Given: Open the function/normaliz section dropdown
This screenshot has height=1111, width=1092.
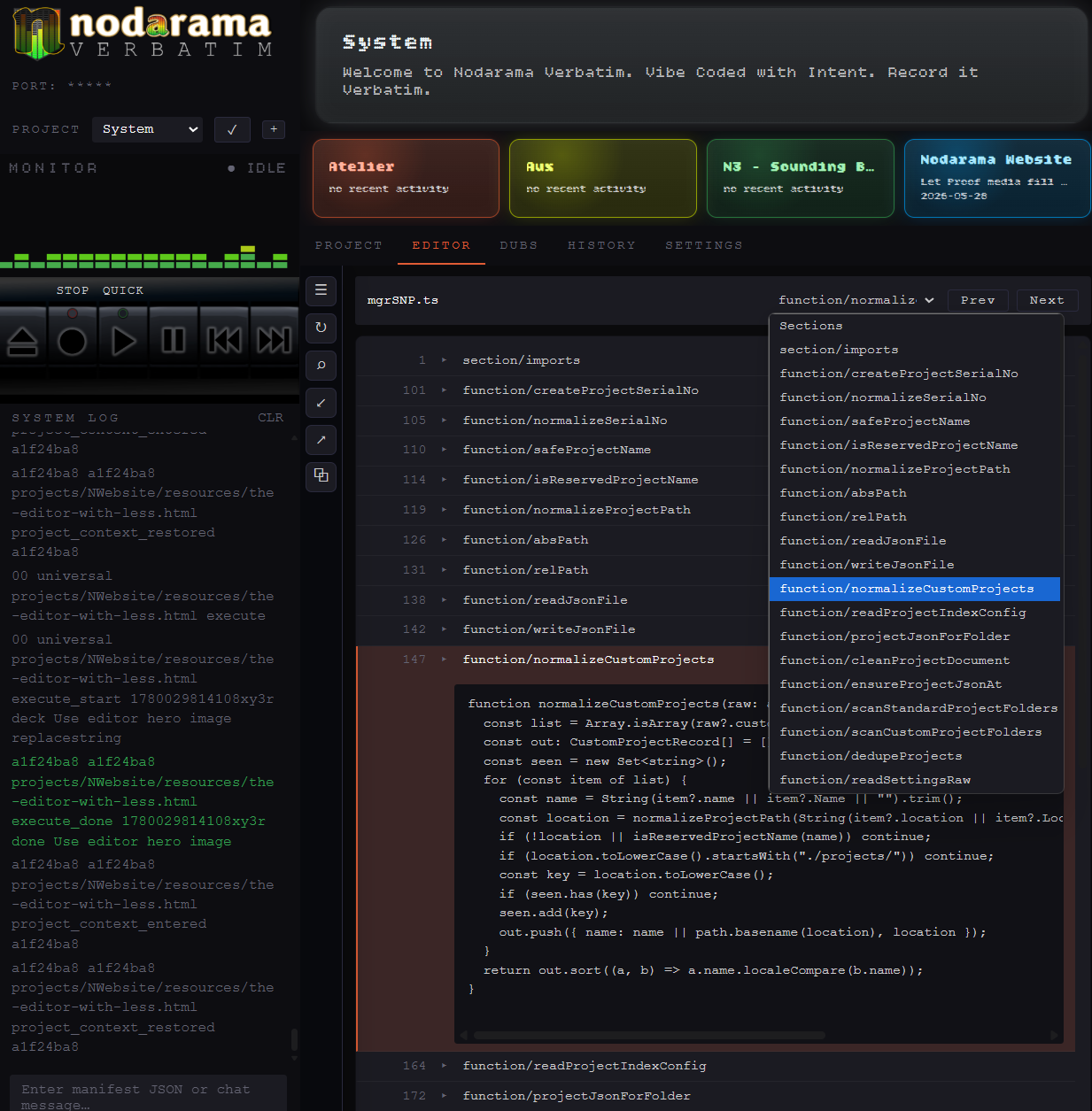Looking at the screenshot, I should click(x=856, y=300).
